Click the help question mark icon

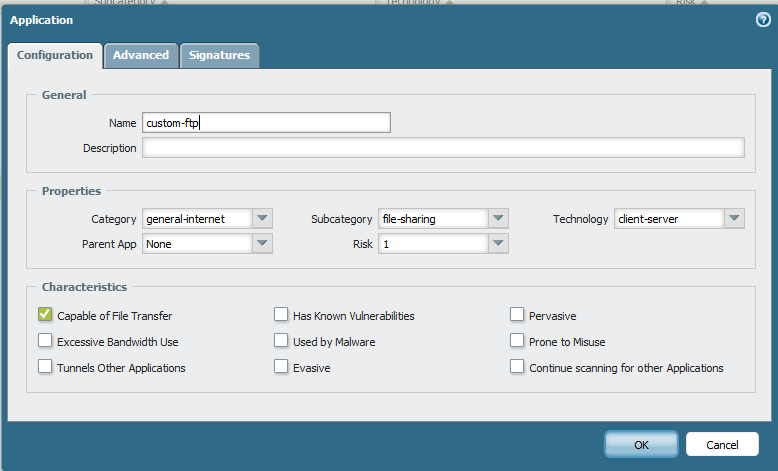point(763,19)
